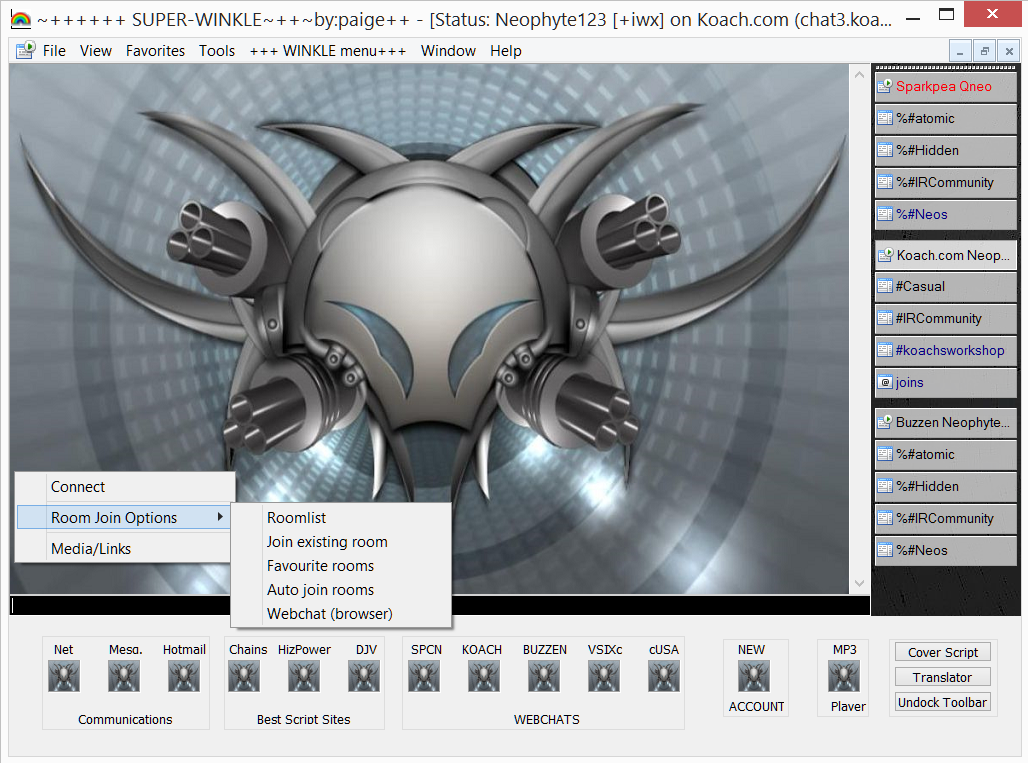This screenshot has width=1028, height=763.
Task: Open the HizPower script site icon
Action: click(x=304, y=677)
